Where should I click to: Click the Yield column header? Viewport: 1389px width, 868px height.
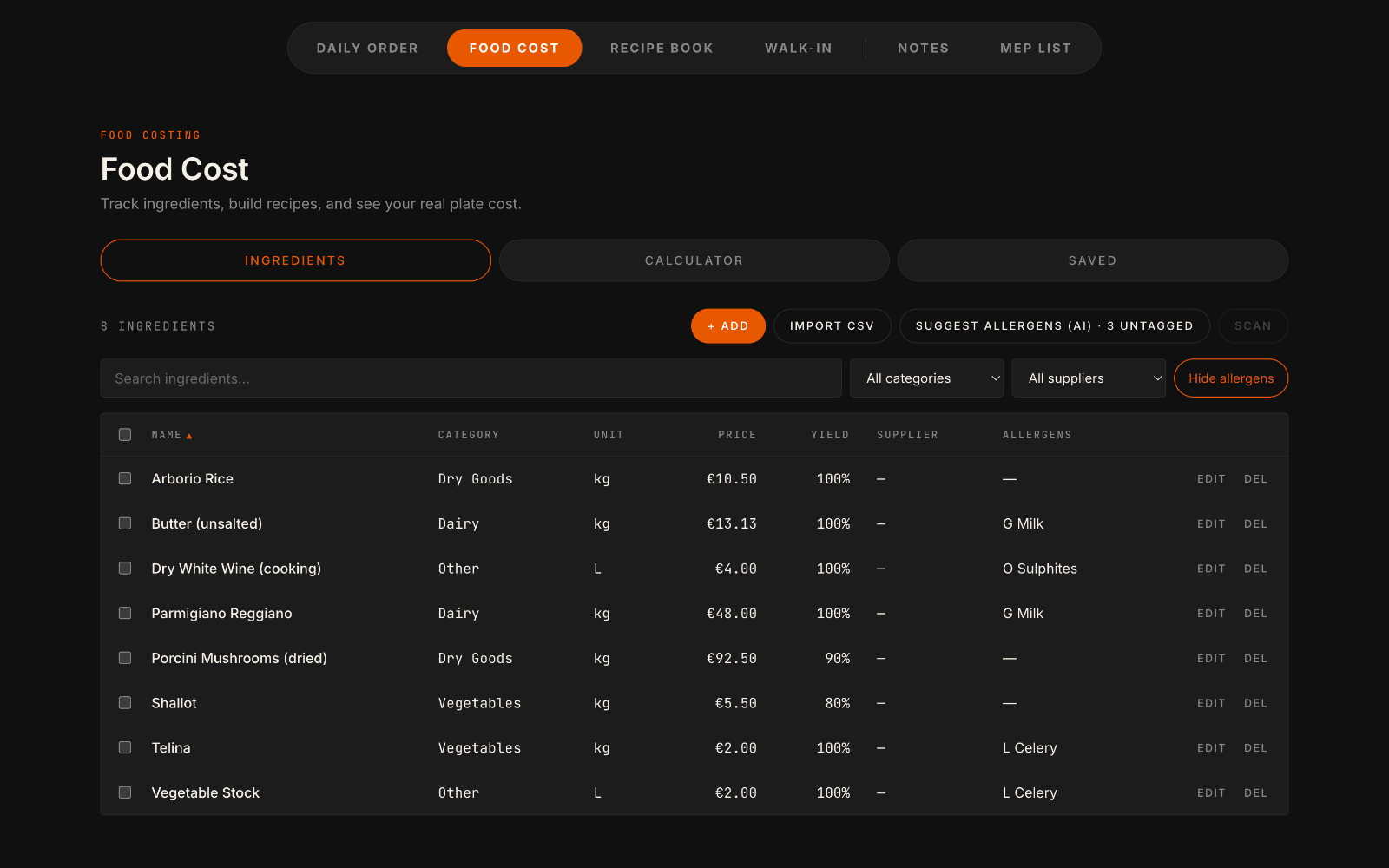coord(830,435)
